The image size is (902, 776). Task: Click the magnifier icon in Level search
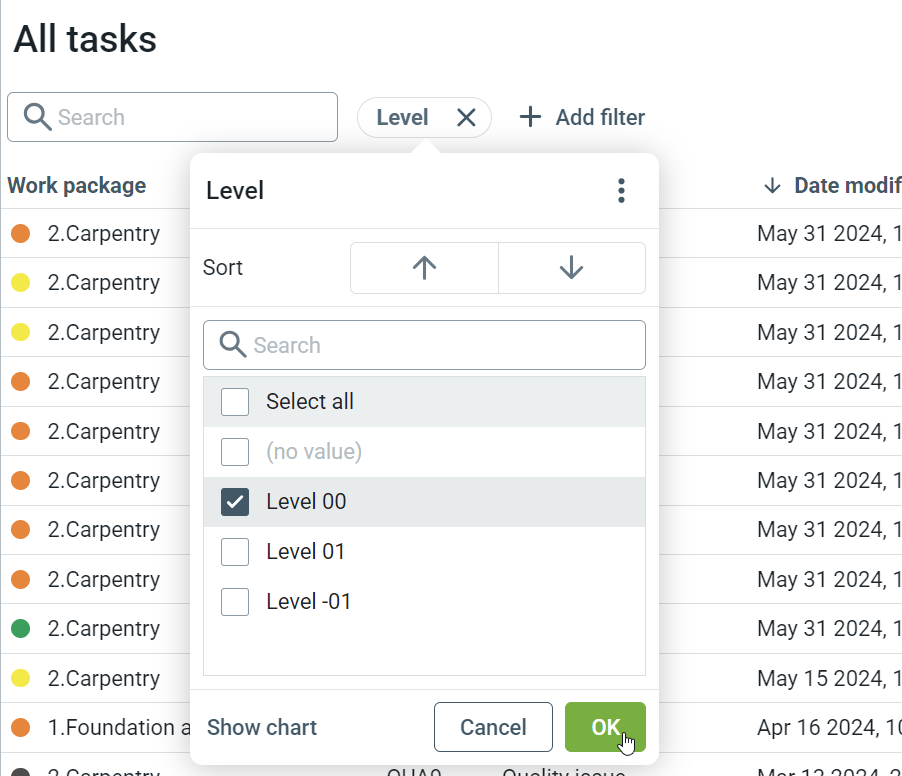232,345
